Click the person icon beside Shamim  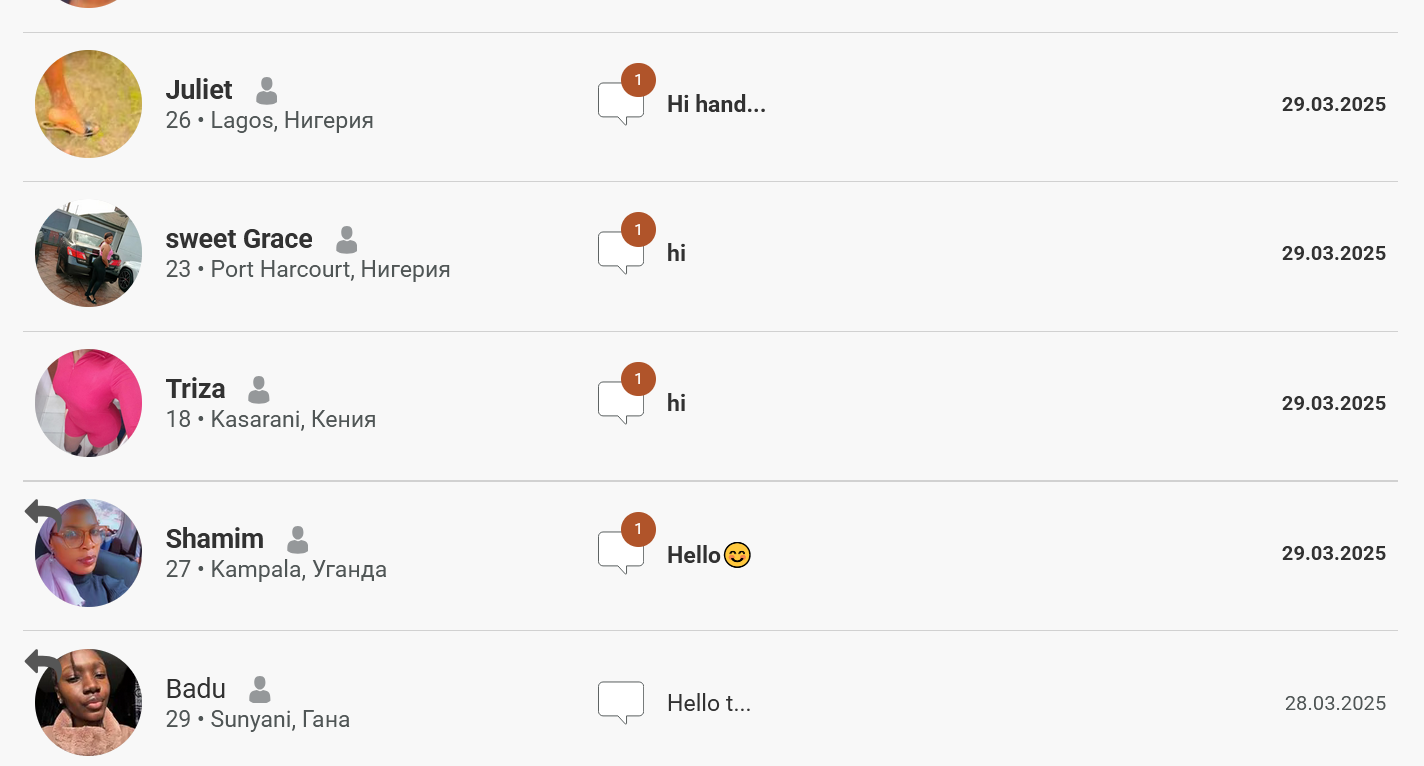pos(298,540)
